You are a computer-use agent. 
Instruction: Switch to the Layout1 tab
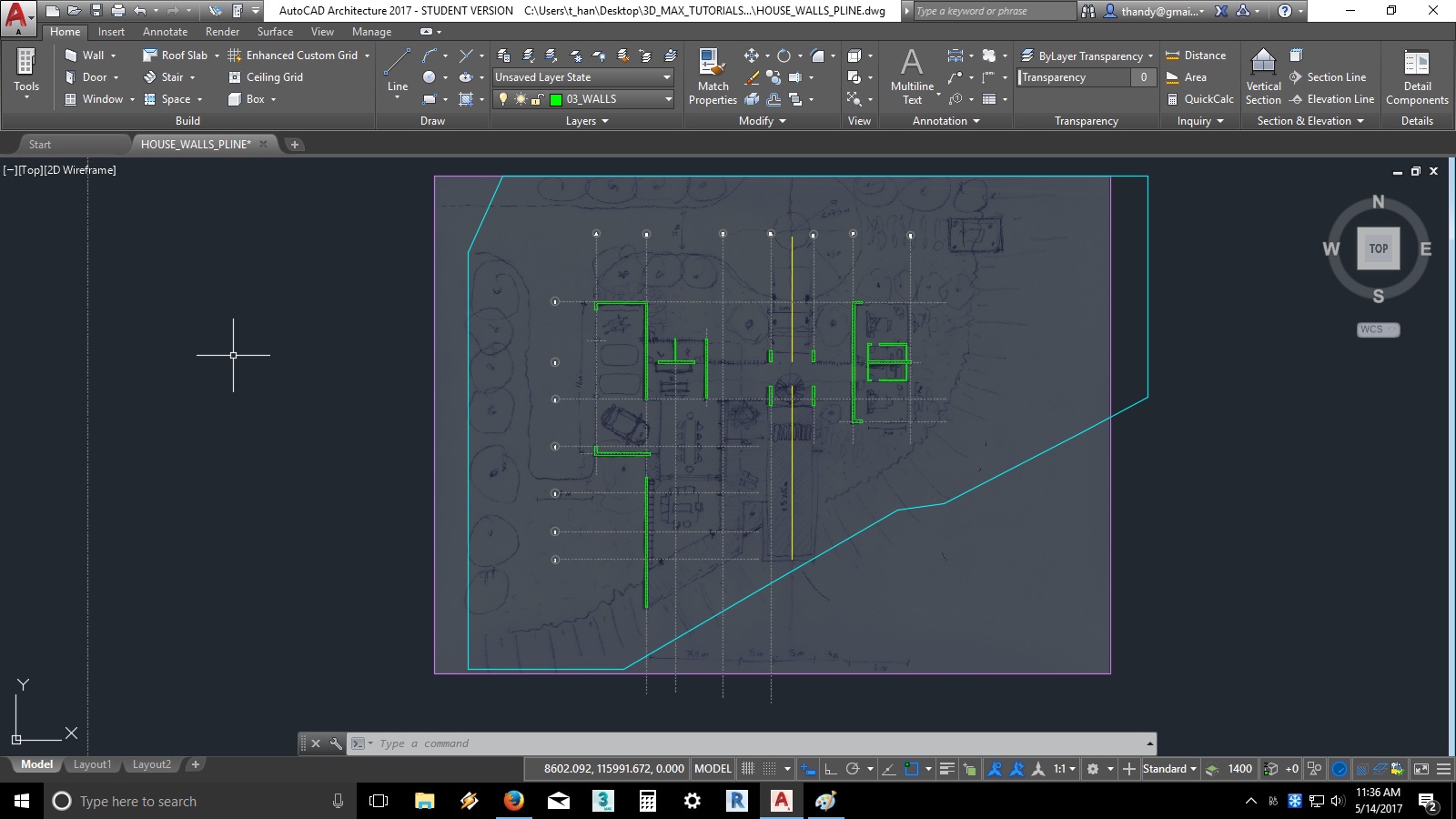pyautogui.click(x=92, y=764)
